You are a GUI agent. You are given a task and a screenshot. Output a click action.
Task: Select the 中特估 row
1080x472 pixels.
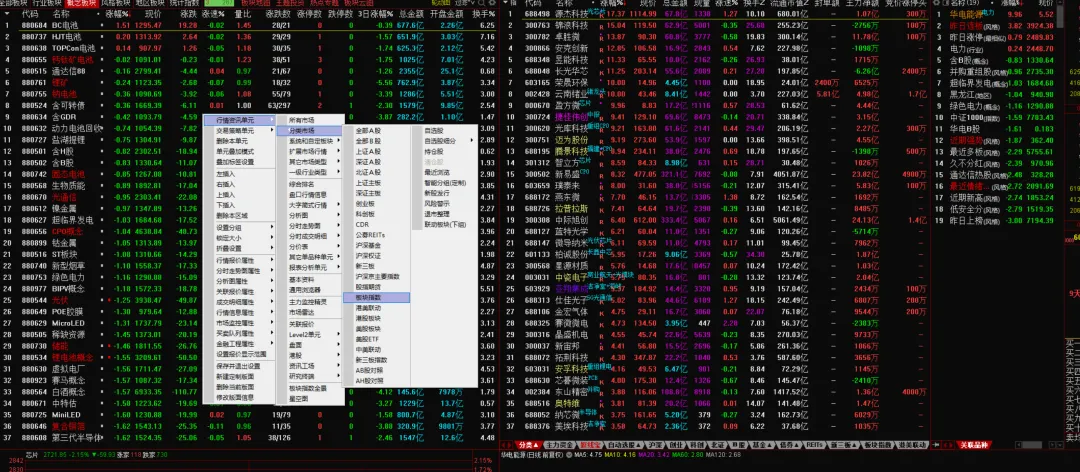tap(248, 402)
